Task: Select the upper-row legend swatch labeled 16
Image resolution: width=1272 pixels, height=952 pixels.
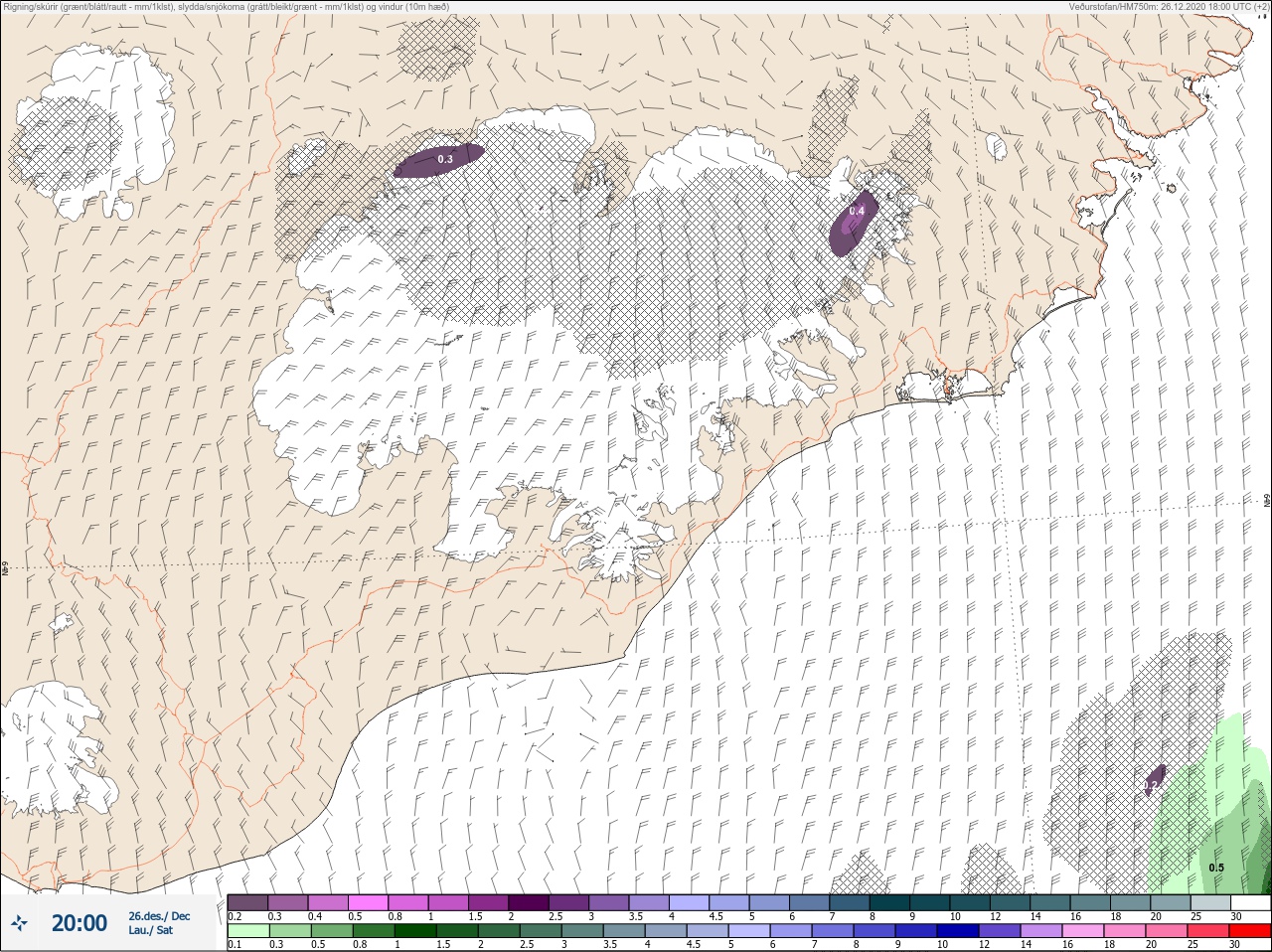Action: (1090, 902)
